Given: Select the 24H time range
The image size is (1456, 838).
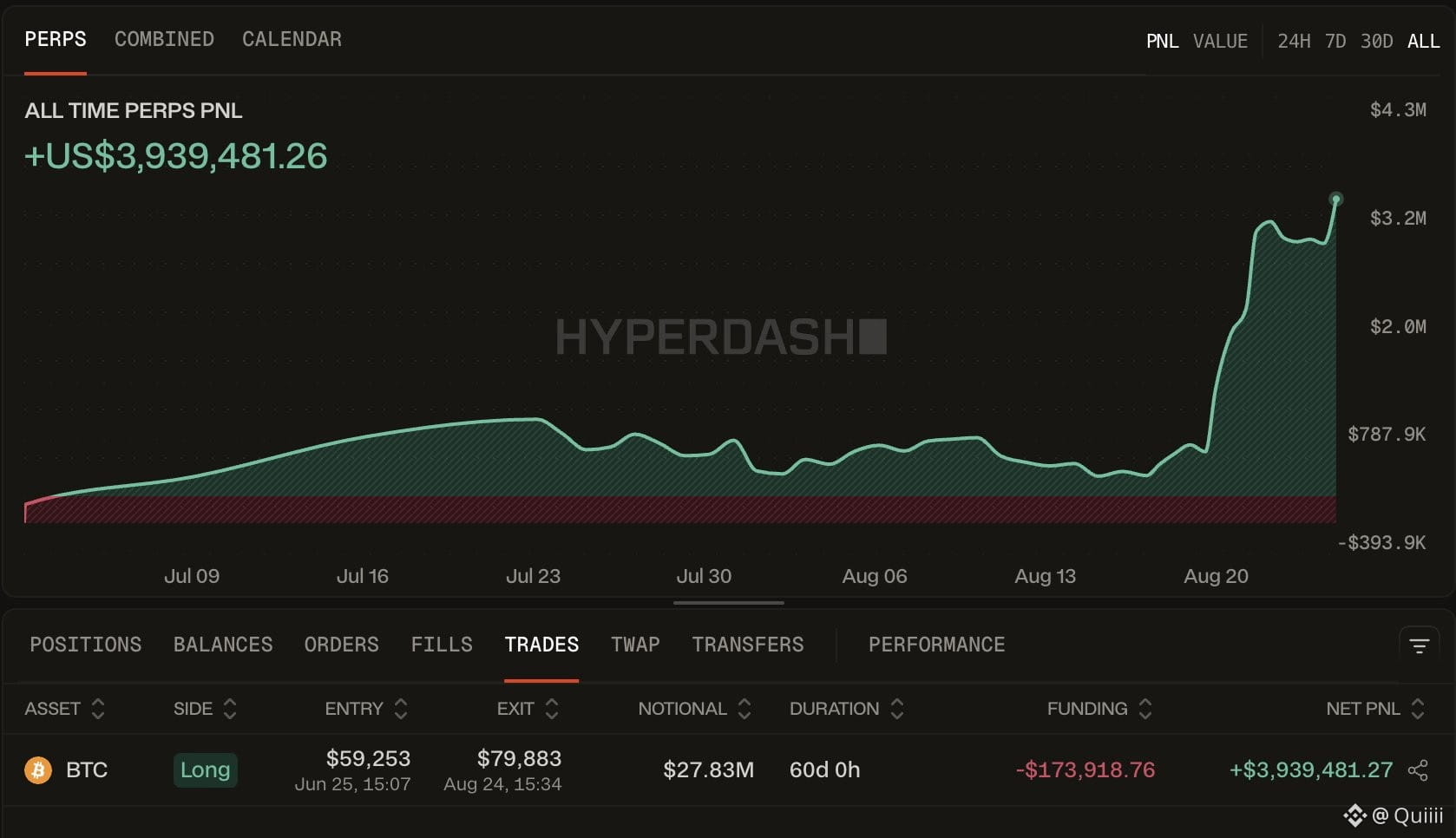Looking at the screenshot, I should [x=1294, y=41].
